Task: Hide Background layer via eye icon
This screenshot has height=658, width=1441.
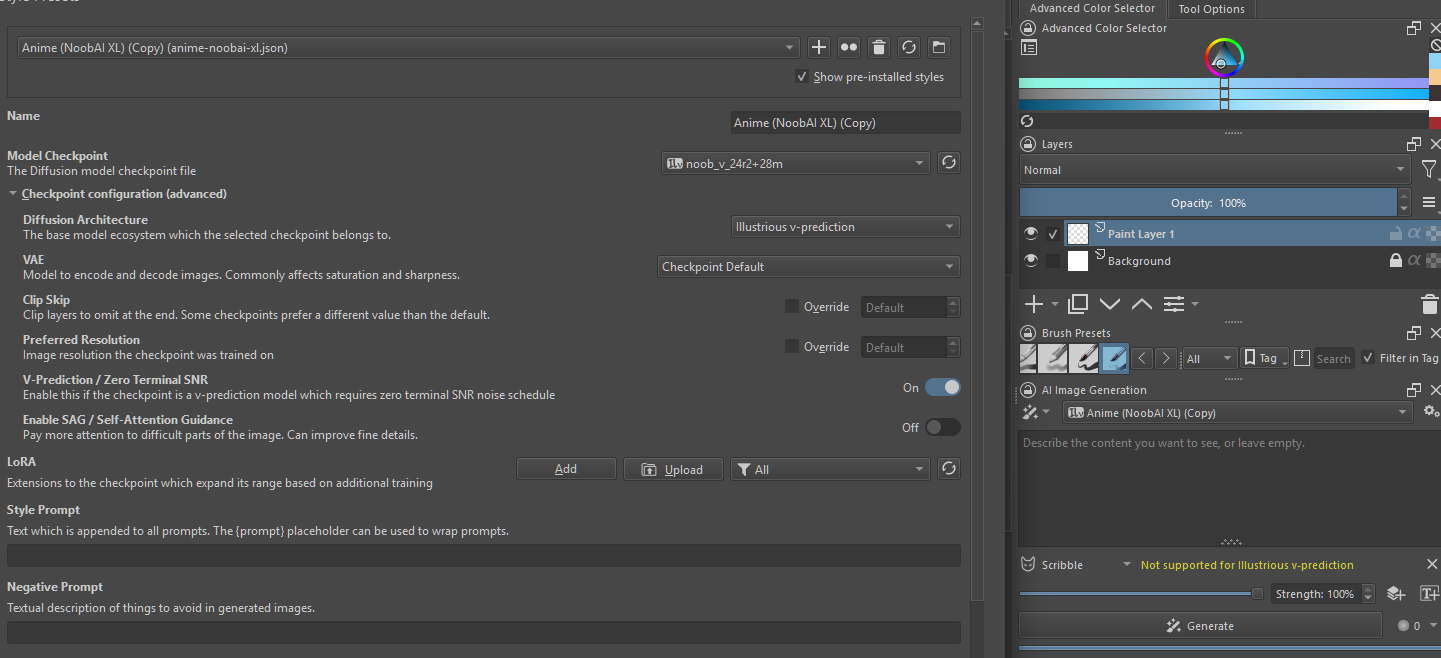Action: (x=1031, y=261)
